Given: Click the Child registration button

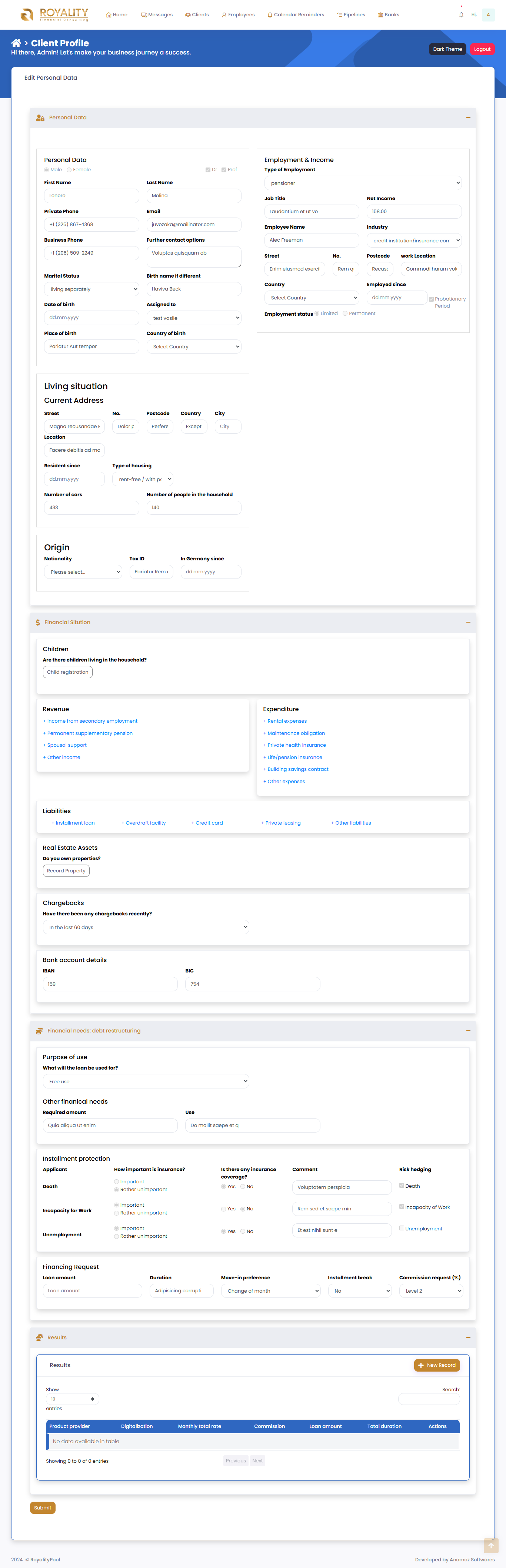Looking at the screenshot, I should tap(67, 672).
